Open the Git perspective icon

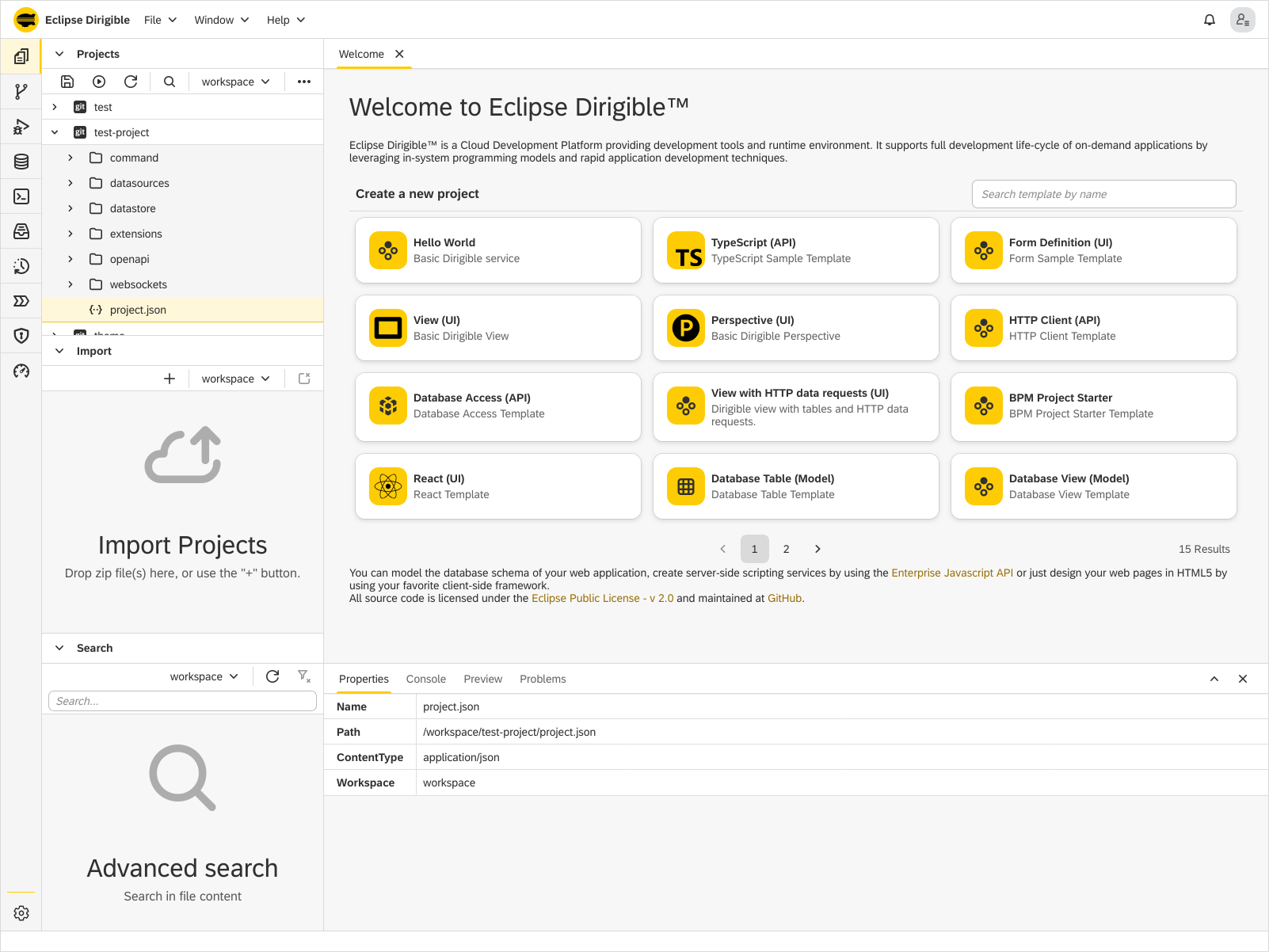tap(21, 92)
